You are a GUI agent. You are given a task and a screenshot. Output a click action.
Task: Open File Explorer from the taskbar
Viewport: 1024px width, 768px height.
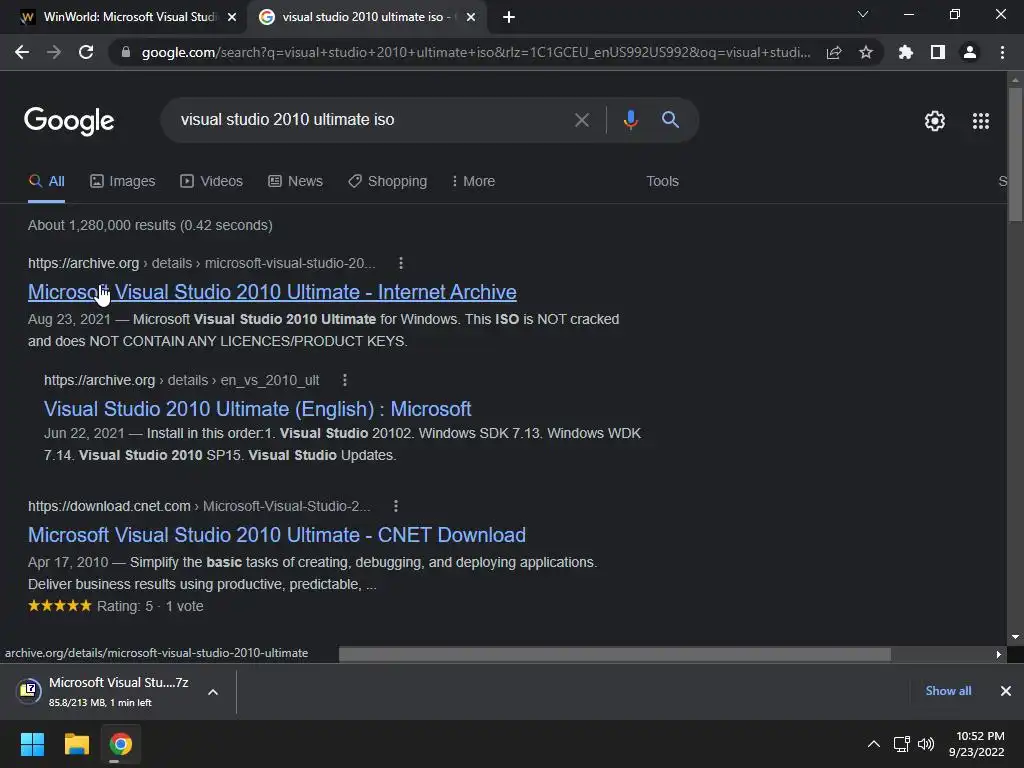click(x=76, y=744)
